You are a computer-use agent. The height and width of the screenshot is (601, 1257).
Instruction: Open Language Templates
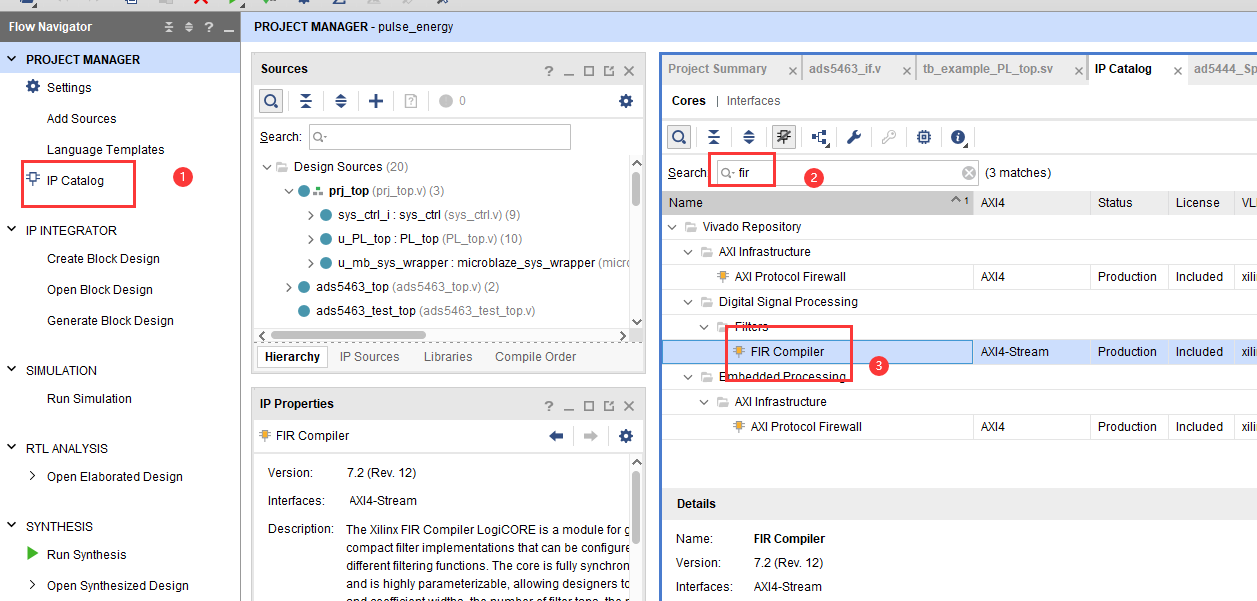(106, 149)
